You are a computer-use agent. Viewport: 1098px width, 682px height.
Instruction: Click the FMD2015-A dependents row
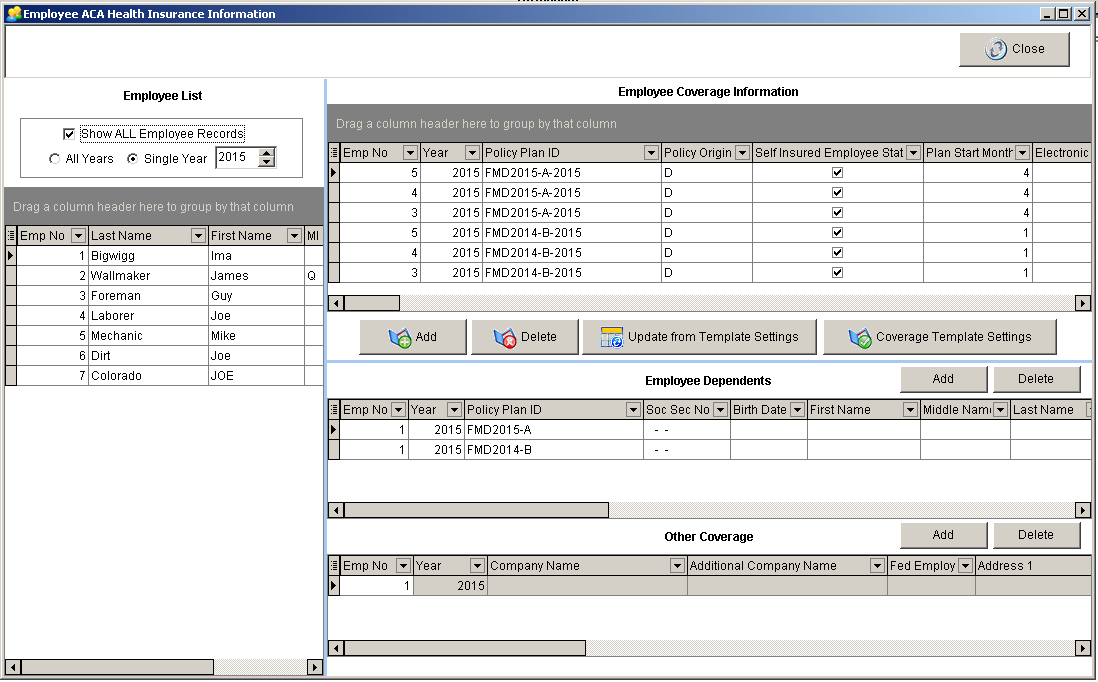[x=710, y=430]
